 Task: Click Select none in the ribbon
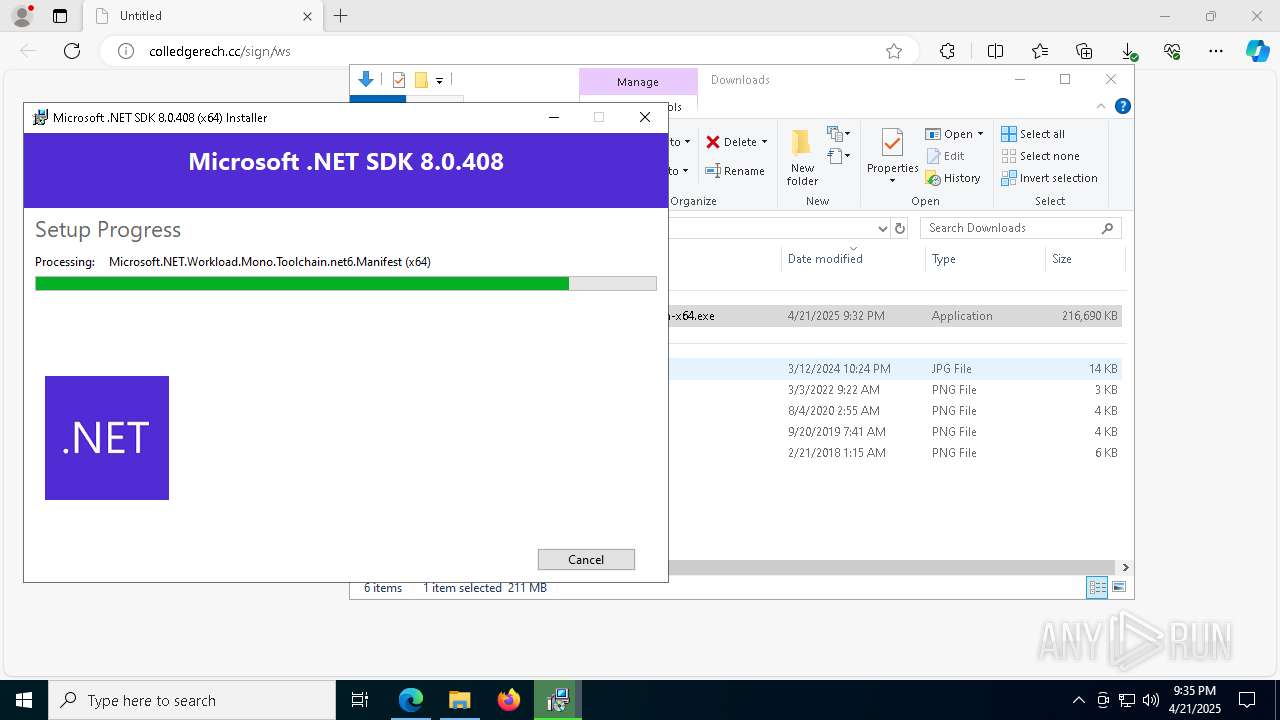(x=1040, y=156)
